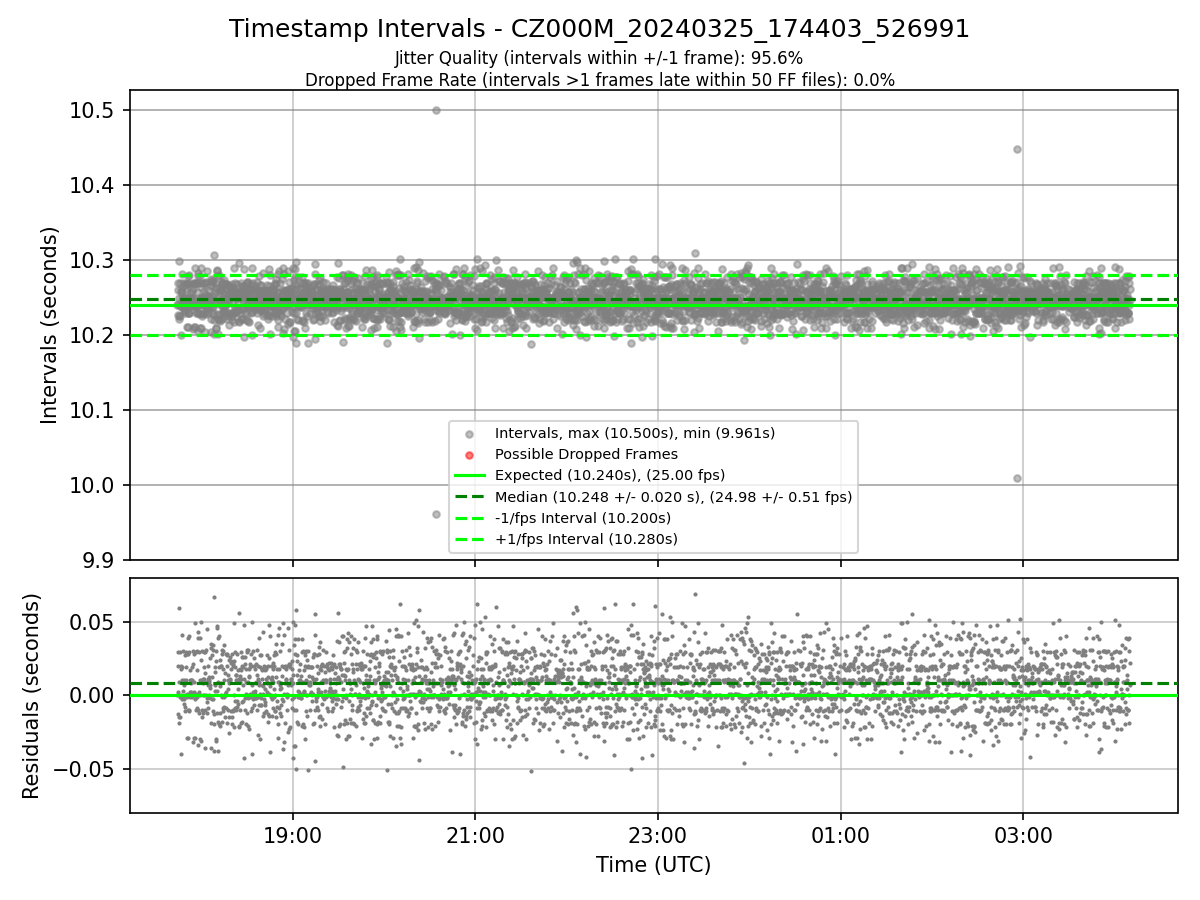The width and height of the screenshot is (1200, 900).
Task: Select the Dropped Frame Rate 0.0% subtitle
Action: pyautogui.click(x=599, y=80)
